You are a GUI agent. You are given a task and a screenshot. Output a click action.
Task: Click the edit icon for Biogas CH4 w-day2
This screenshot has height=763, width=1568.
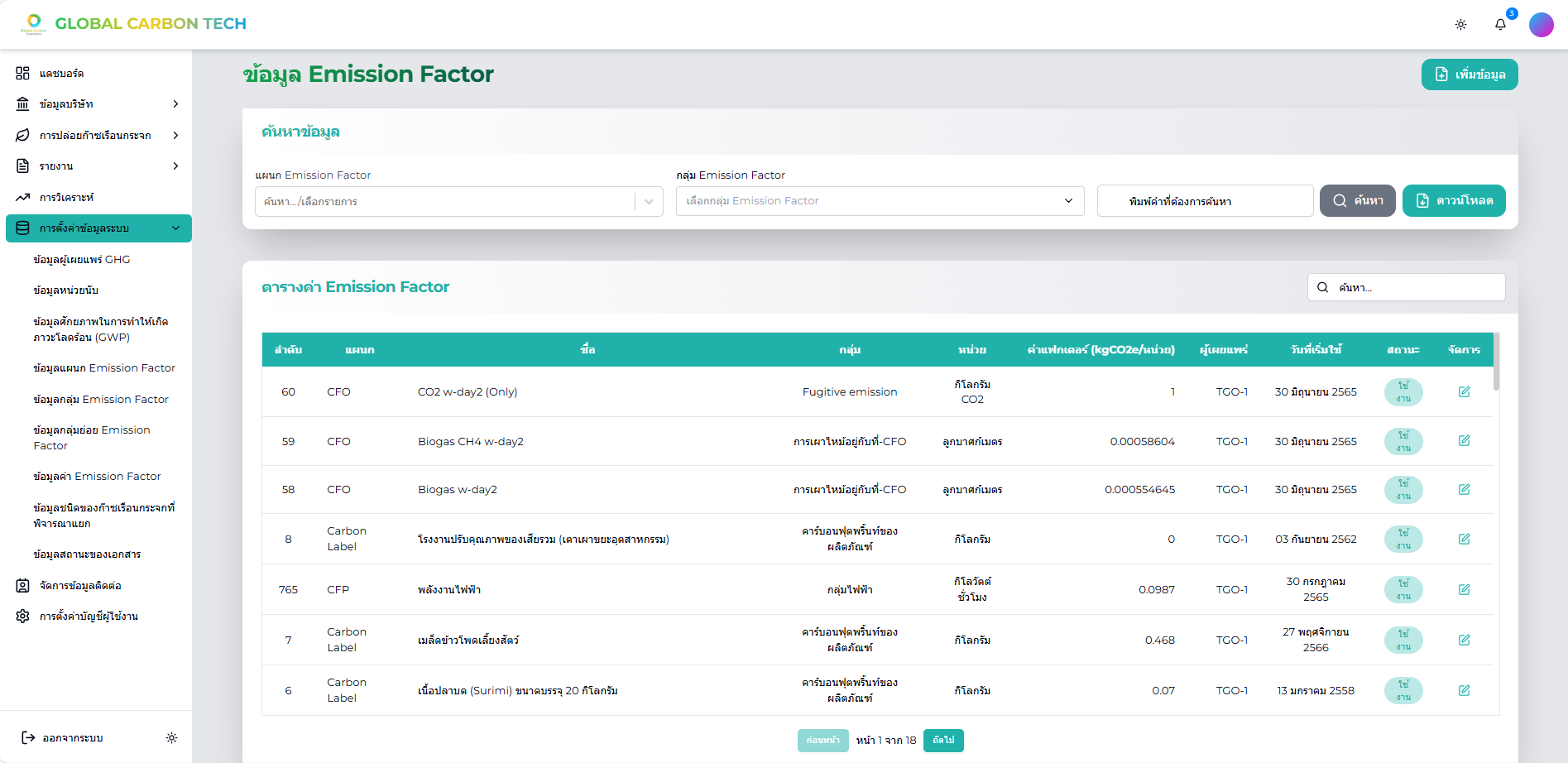coord(1464,441)
